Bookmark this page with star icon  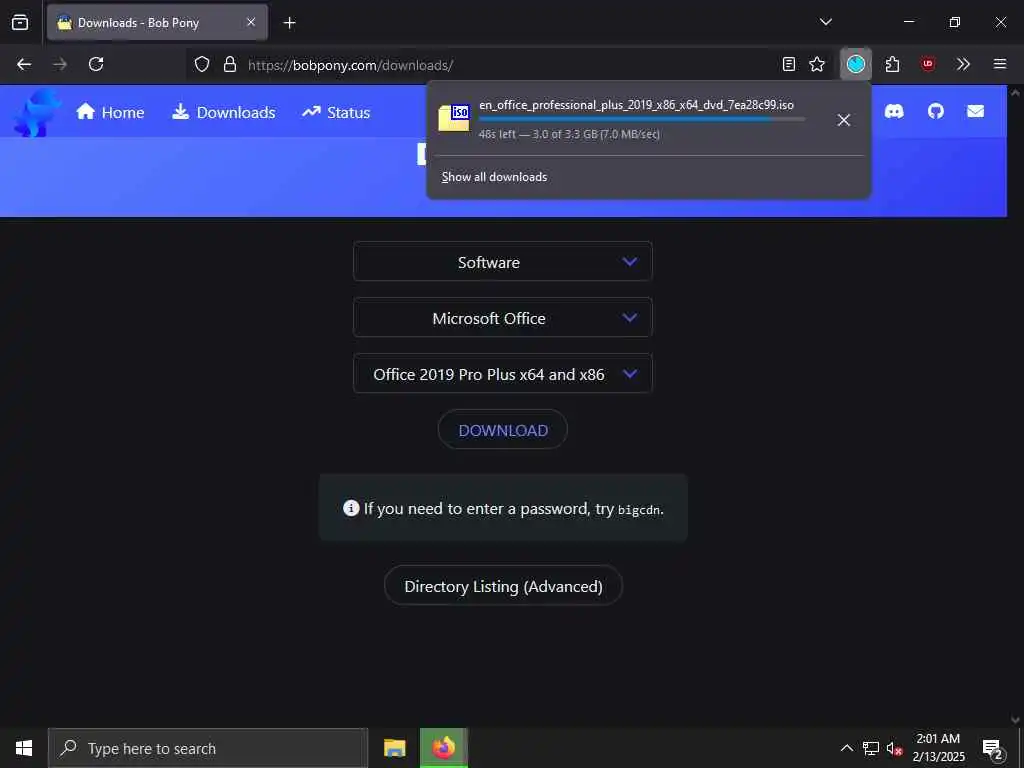tap(817, 64)
